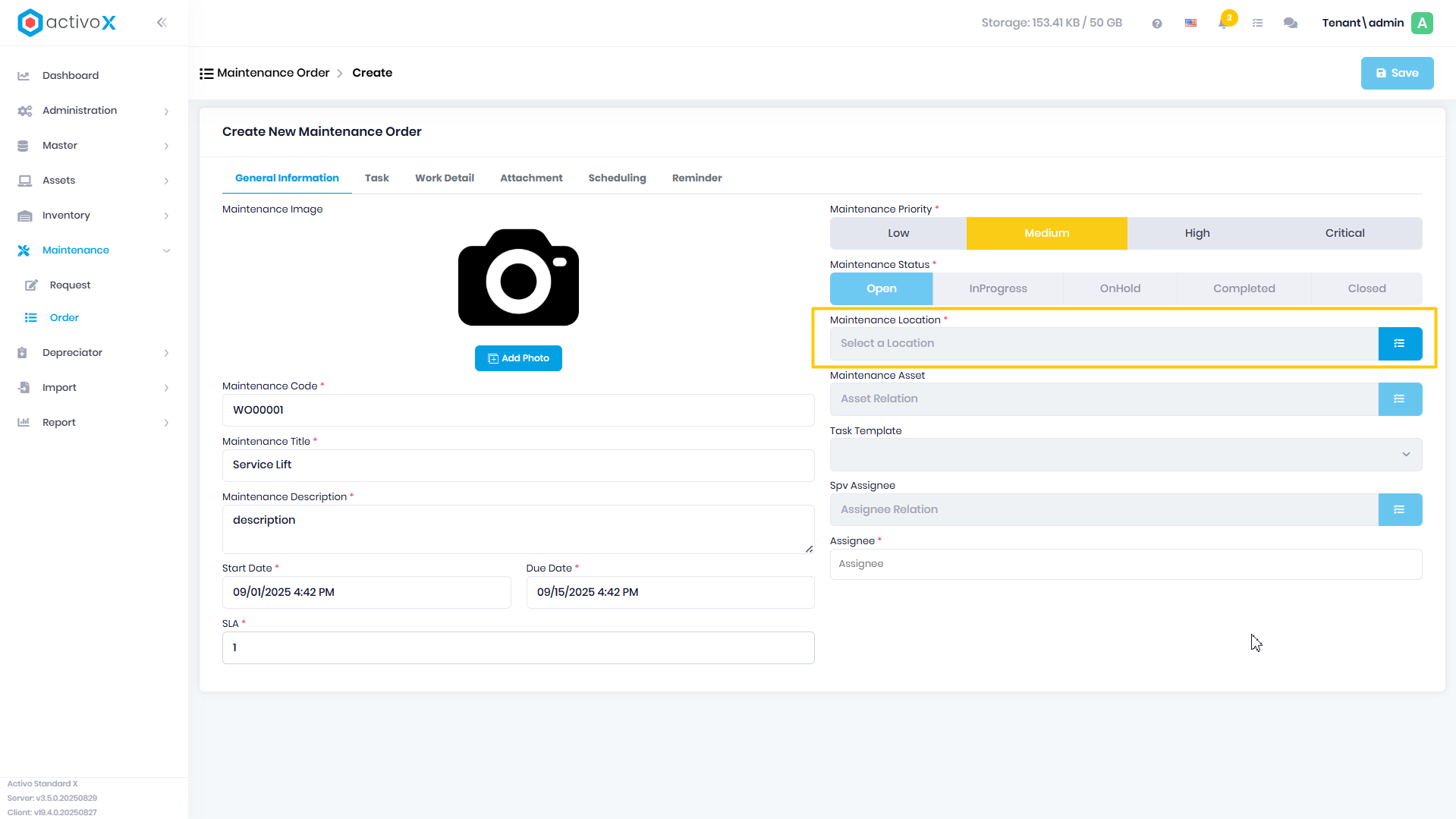Open the chat messages icon

[1290, 24]
